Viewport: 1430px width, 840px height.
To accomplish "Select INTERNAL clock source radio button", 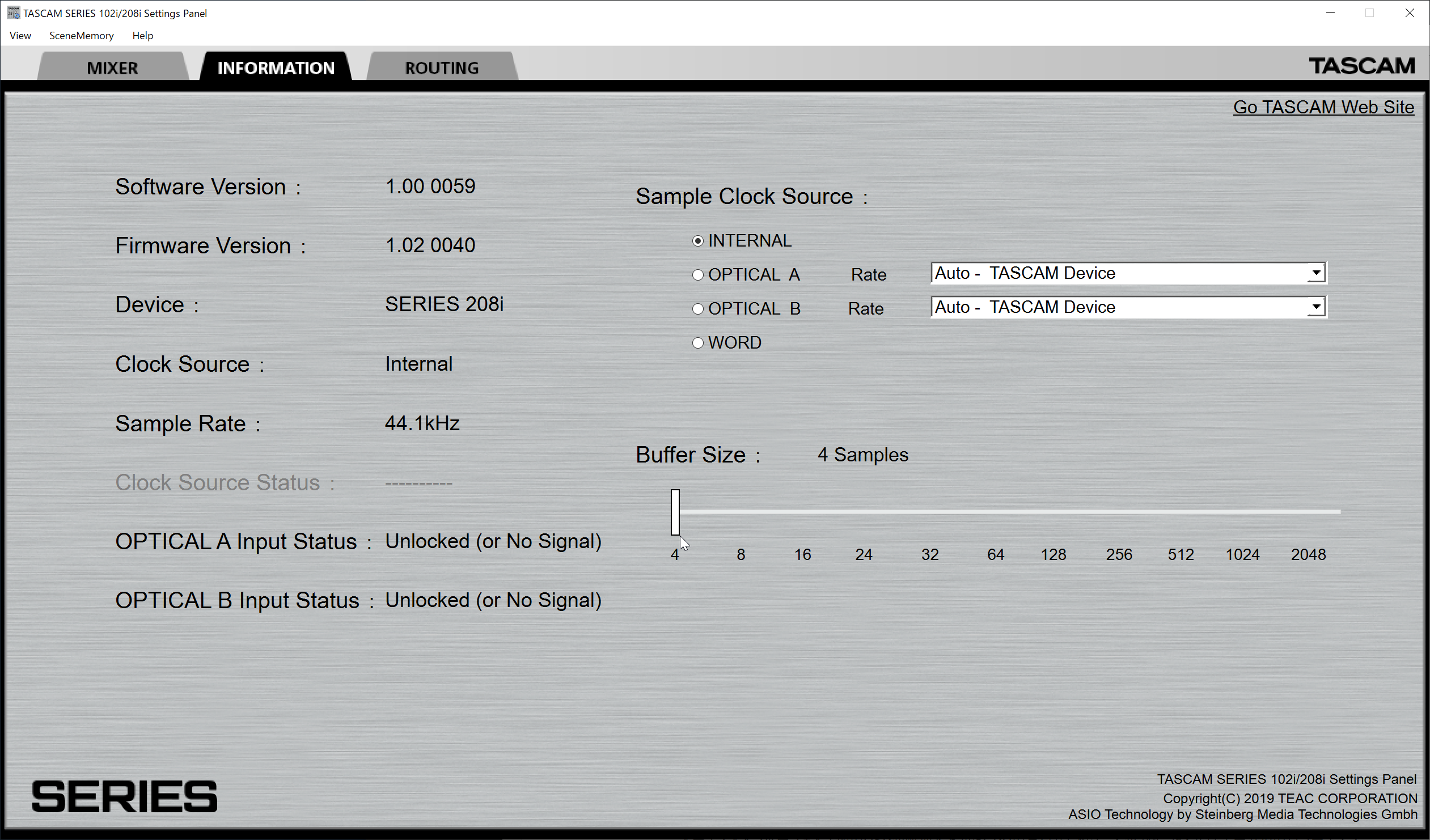I will [x=698, y=241].
